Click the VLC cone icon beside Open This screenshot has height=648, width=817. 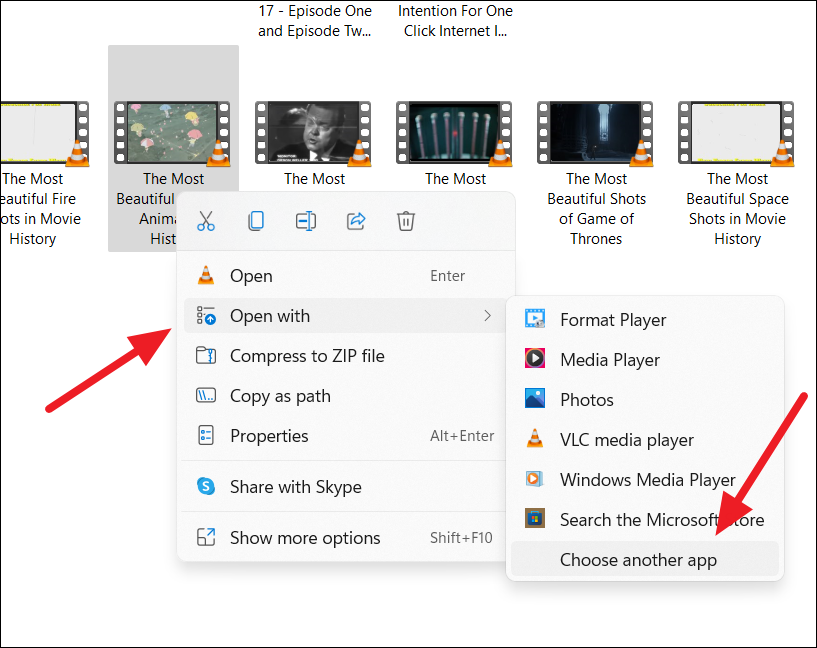(x=206, y=275)
